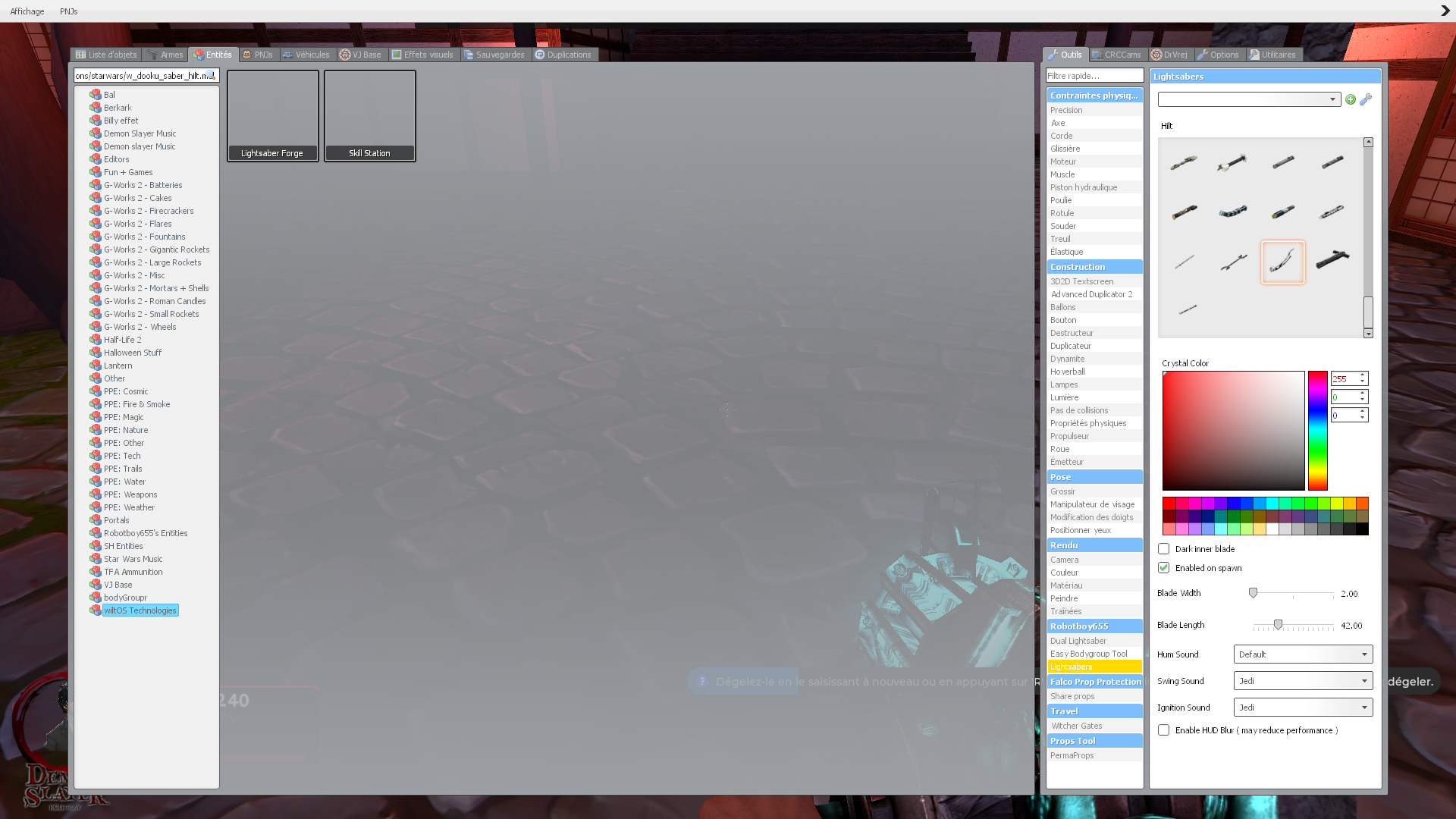Image resolution: width=1456 pixels, height=819 pixels.
Task: Open the Hum Sound dropdown
Action: pyautogui.click(x=1303, y=654)
